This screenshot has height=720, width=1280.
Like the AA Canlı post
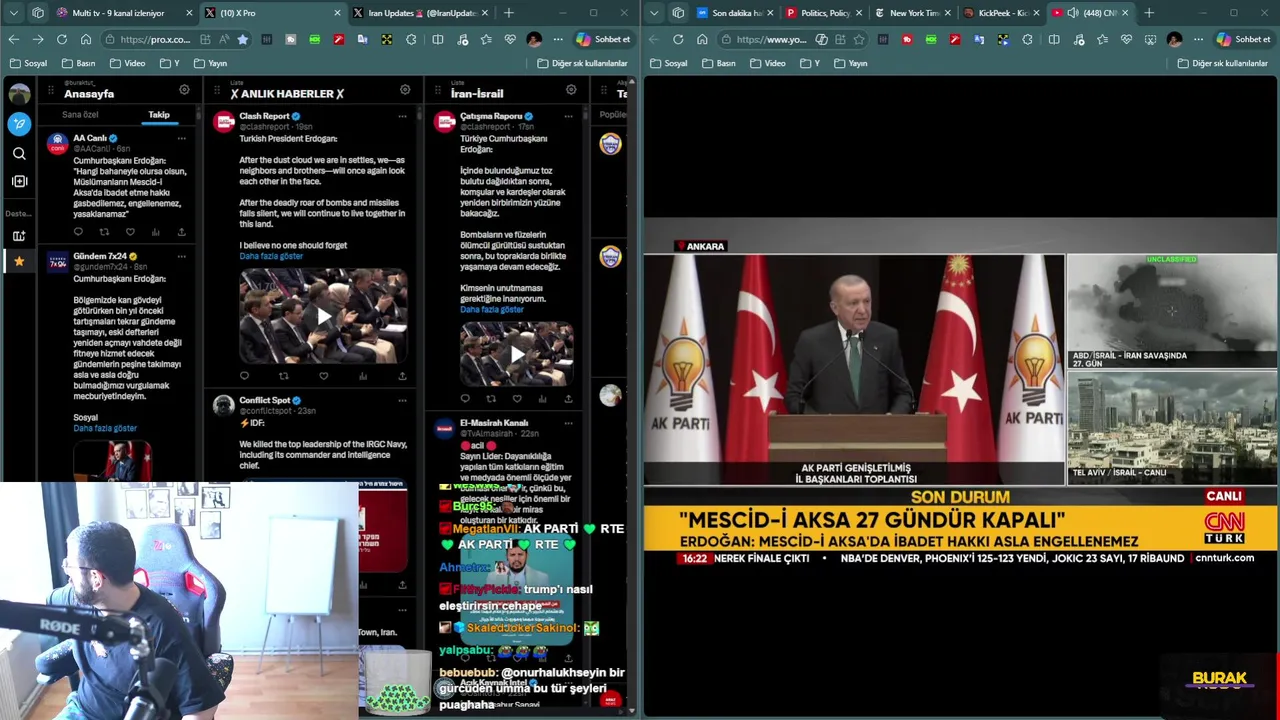(x=130, y=232)
